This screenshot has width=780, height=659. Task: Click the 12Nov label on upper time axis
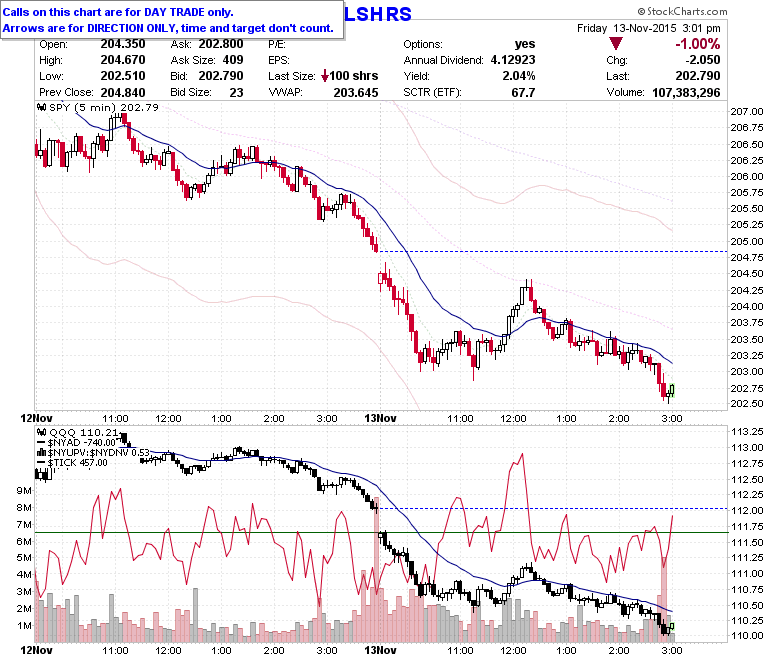(x=36, y=418)
